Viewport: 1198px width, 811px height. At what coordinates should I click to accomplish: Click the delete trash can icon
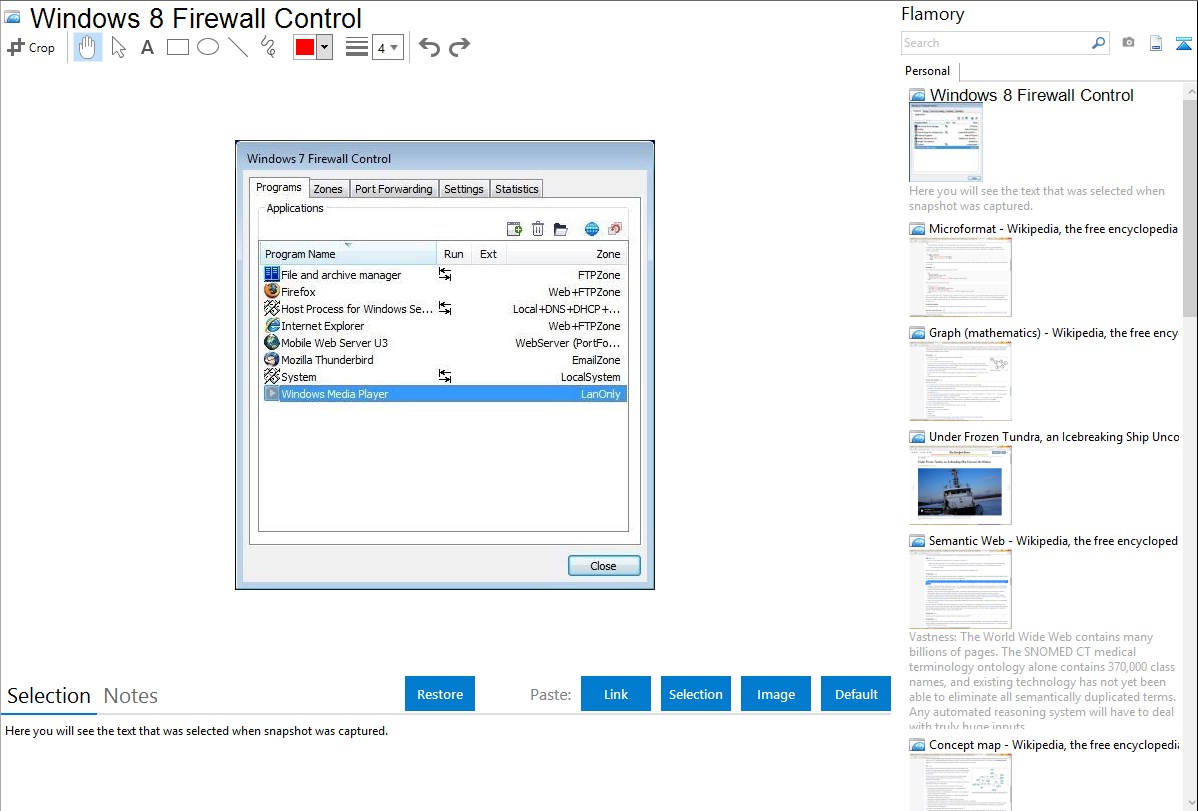(x=538, y=229)
